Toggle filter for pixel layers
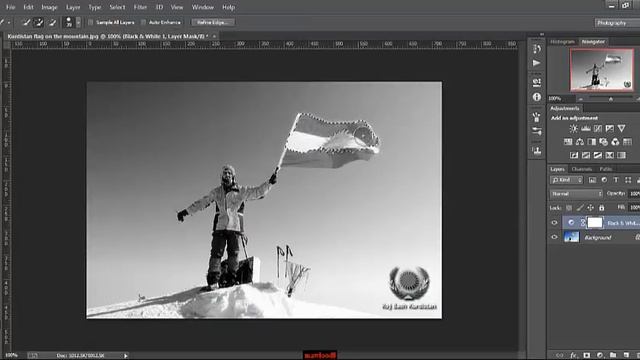Image resolution: width=640 pixels, height=360 pixels. click(592, 180)
